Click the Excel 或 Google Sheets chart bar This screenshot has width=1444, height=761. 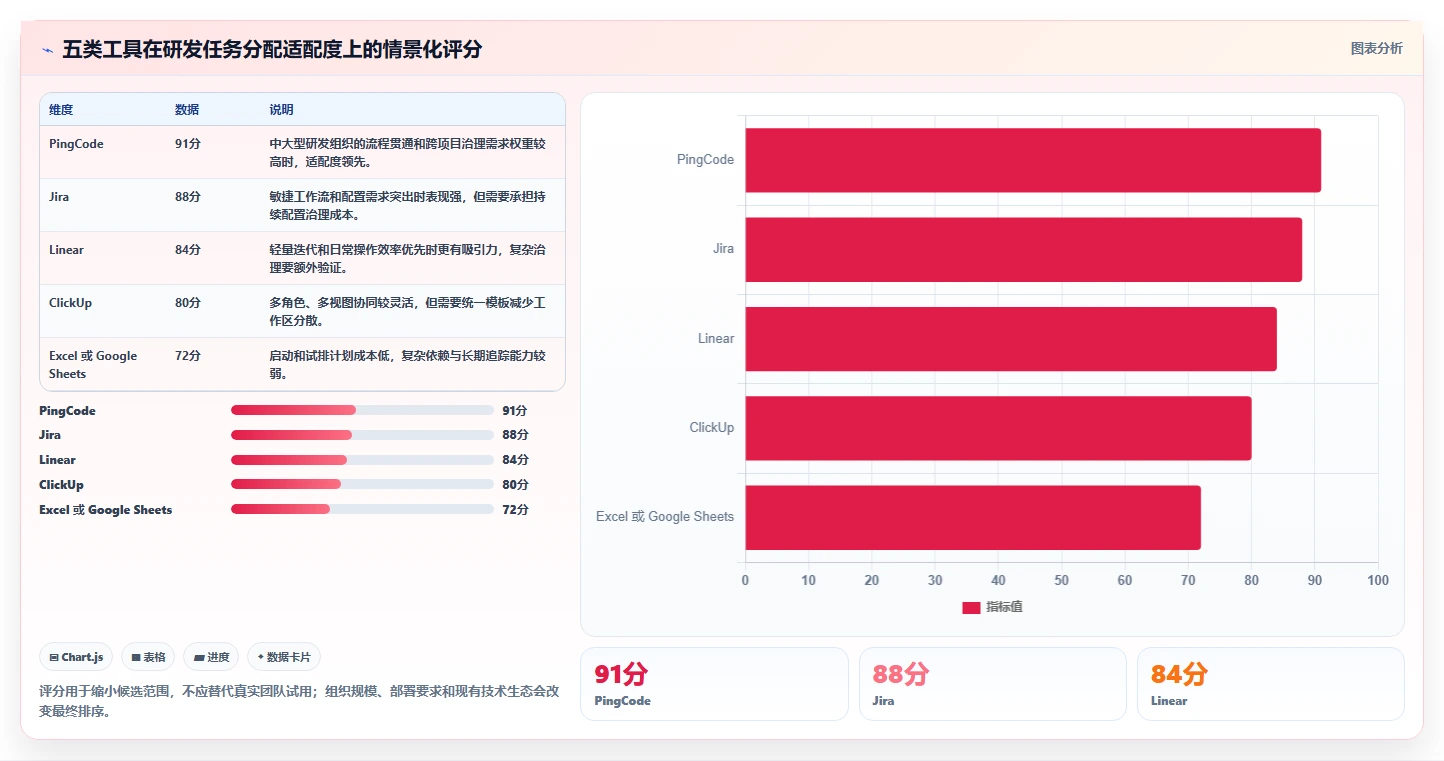(973, 517)
